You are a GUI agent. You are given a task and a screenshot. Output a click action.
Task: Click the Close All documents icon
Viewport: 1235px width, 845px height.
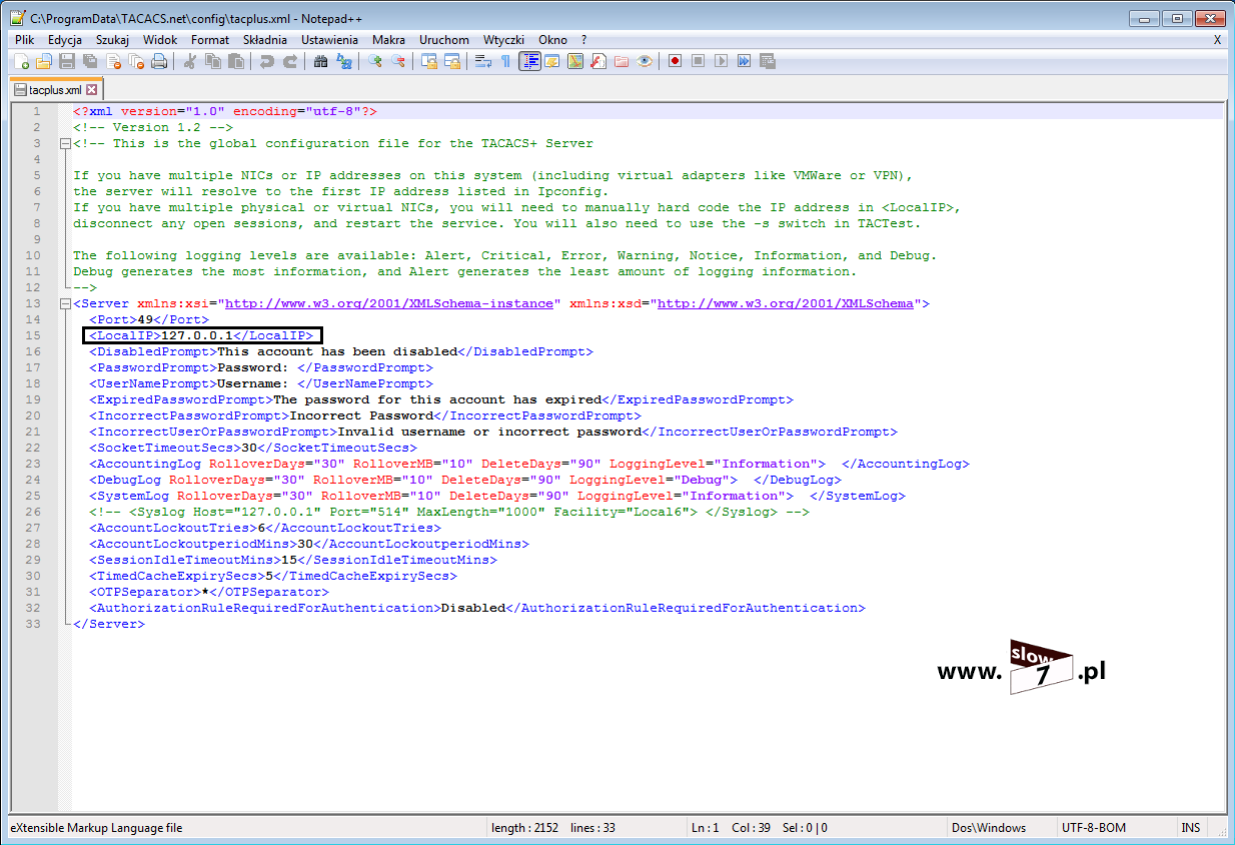coord(136,61)
